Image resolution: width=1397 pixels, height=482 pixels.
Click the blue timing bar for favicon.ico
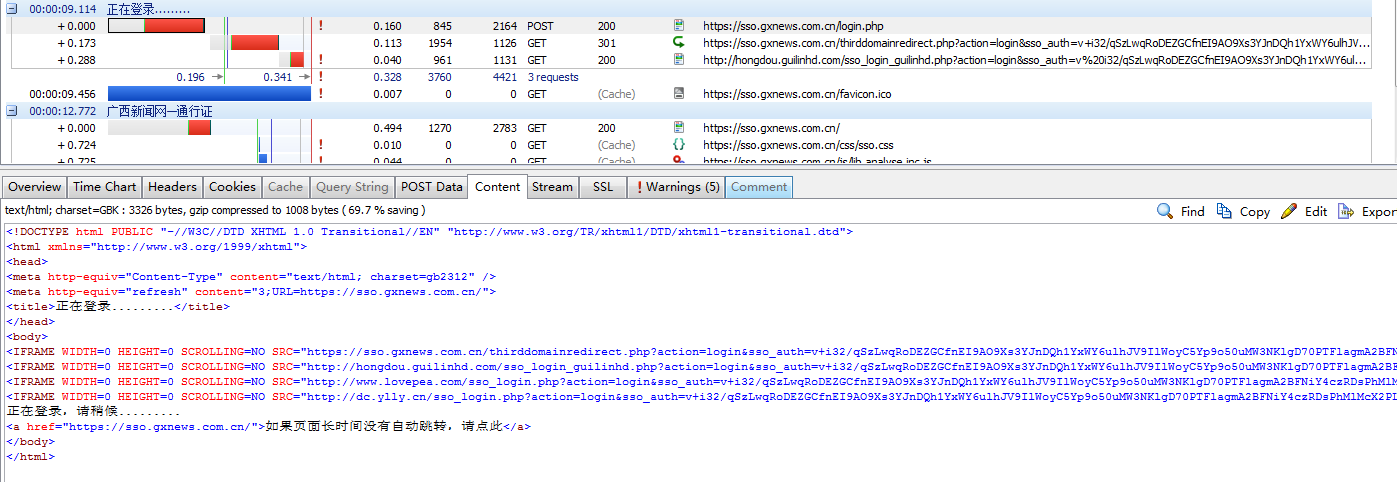[209, 94]
